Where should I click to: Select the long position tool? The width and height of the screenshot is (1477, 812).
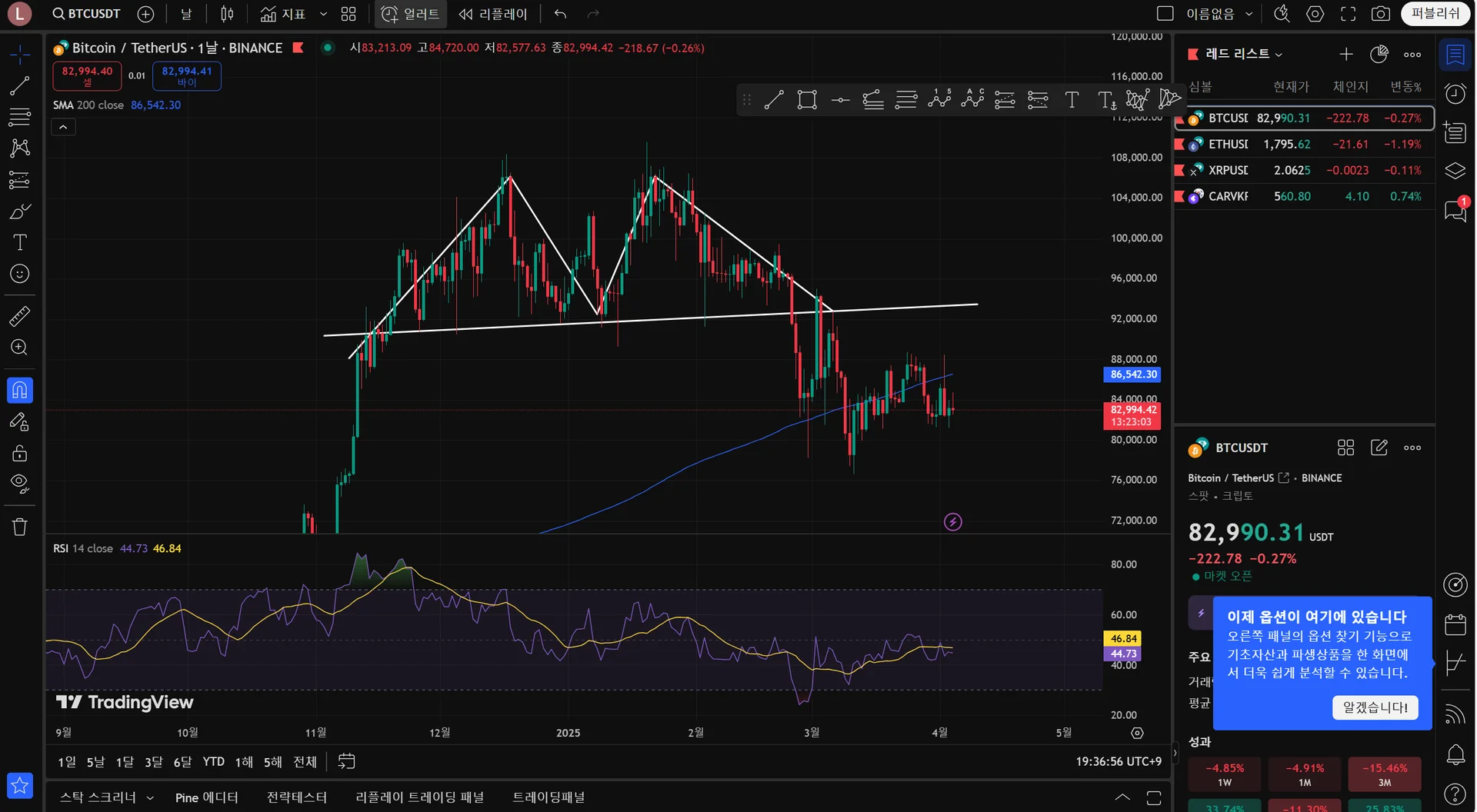click(1005, 100)
